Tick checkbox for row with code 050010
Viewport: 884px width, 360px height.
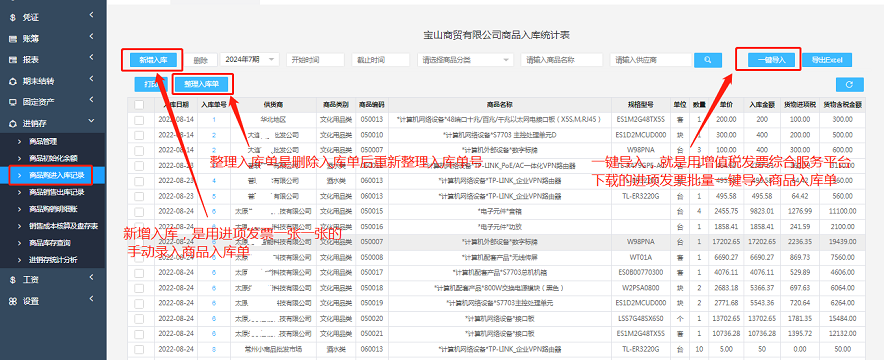click(x=139, y=135)
